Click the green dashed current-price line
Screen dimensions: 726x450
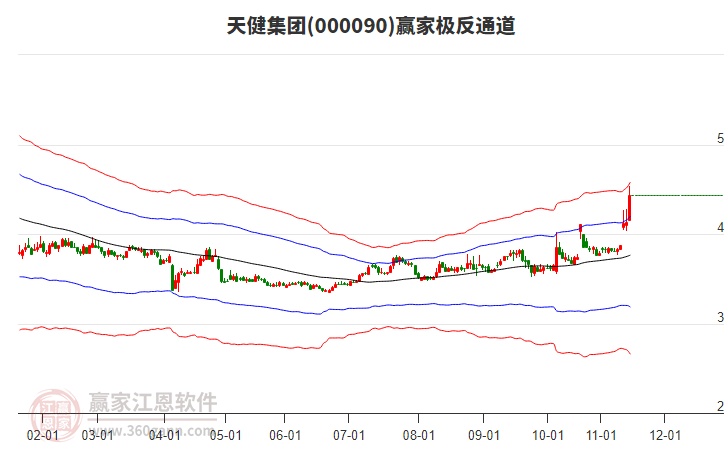[x=677, y=196]
